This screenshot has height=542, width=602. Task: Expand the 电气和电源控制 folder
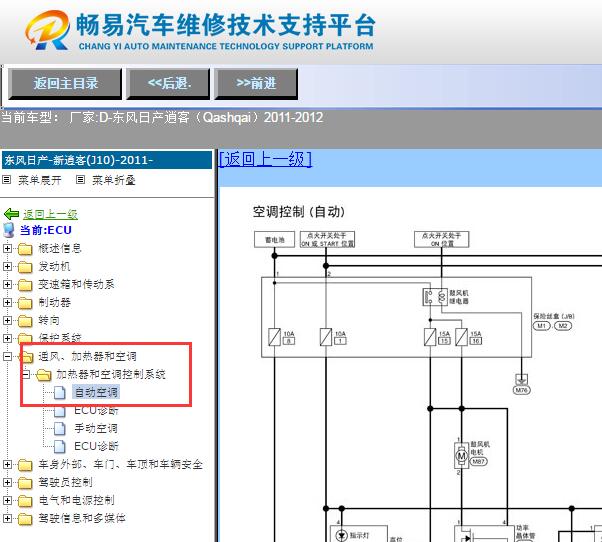click(x=7, y=501)
